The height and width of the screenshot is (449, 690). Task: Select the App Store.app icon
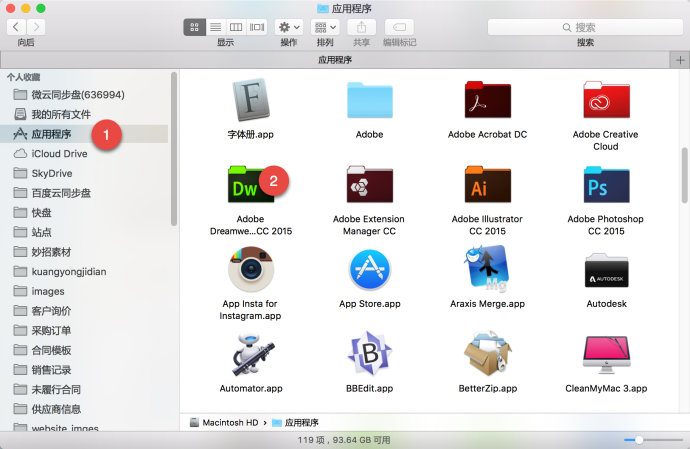(370, 269)
